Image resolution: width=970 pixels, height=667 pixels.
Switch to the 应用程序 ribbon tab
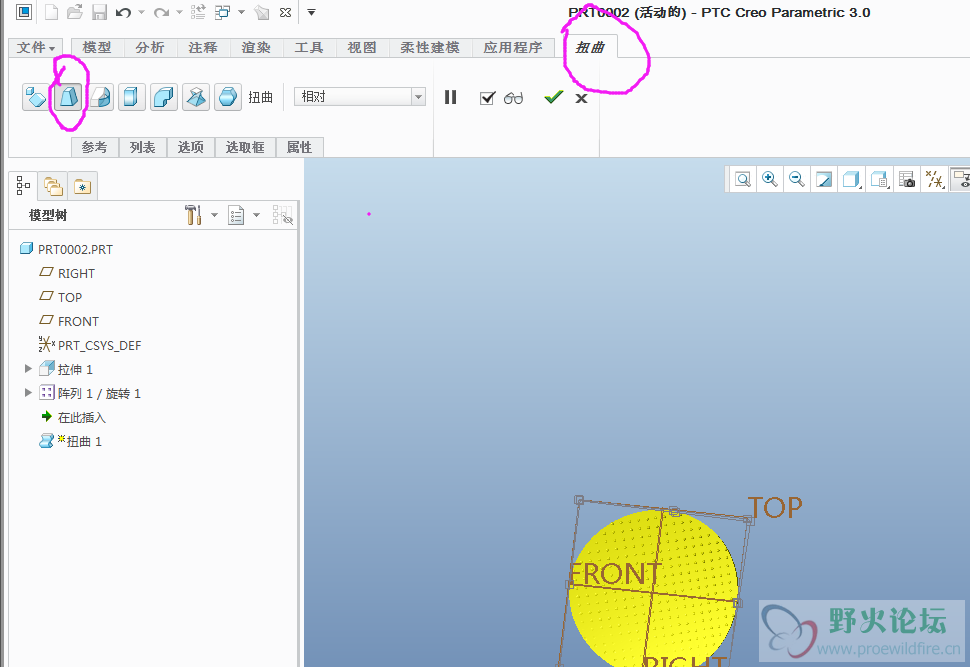pos(513,48)
